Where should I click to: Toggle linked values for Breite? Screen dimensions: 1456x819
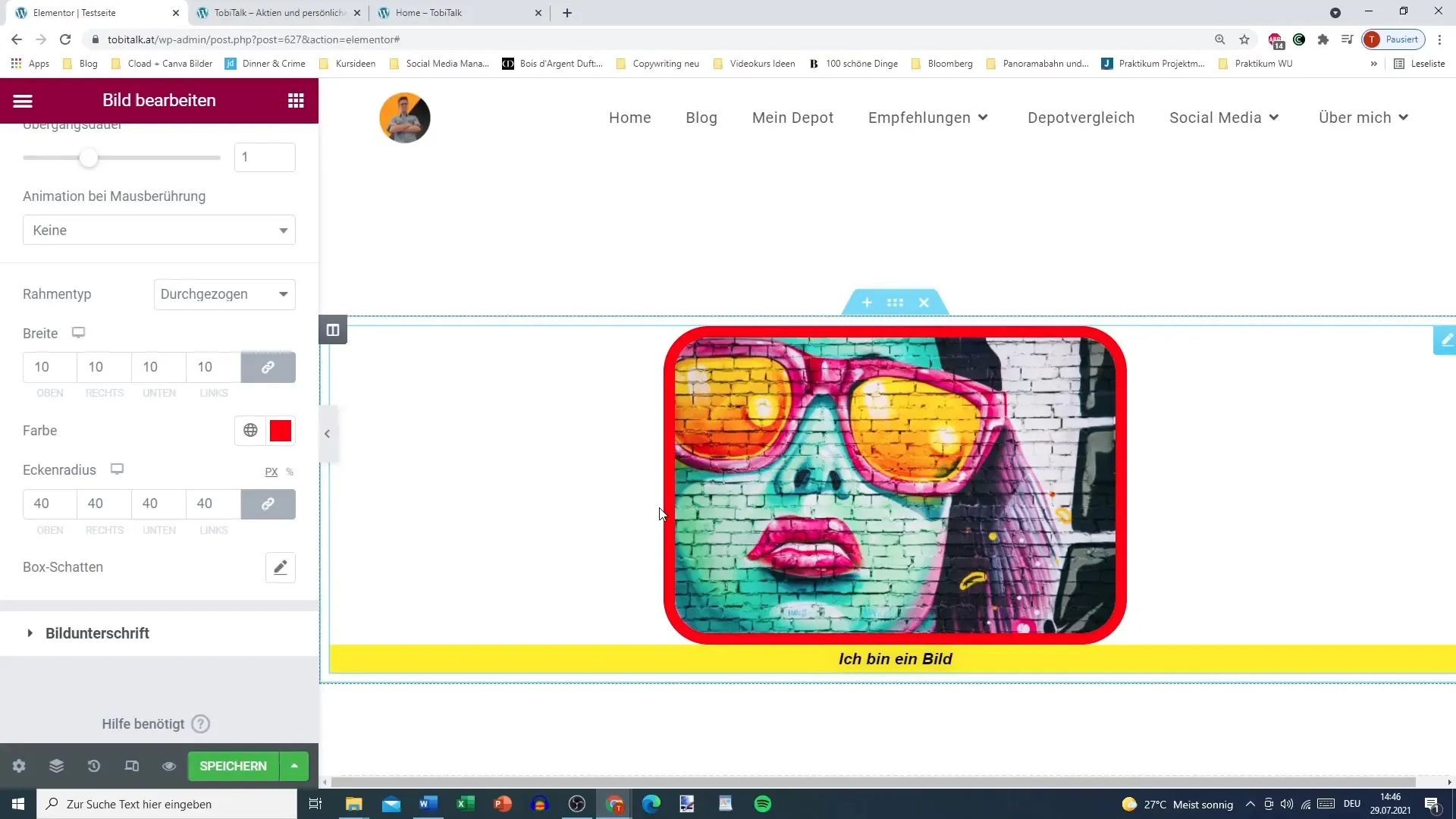coord(268,367)
